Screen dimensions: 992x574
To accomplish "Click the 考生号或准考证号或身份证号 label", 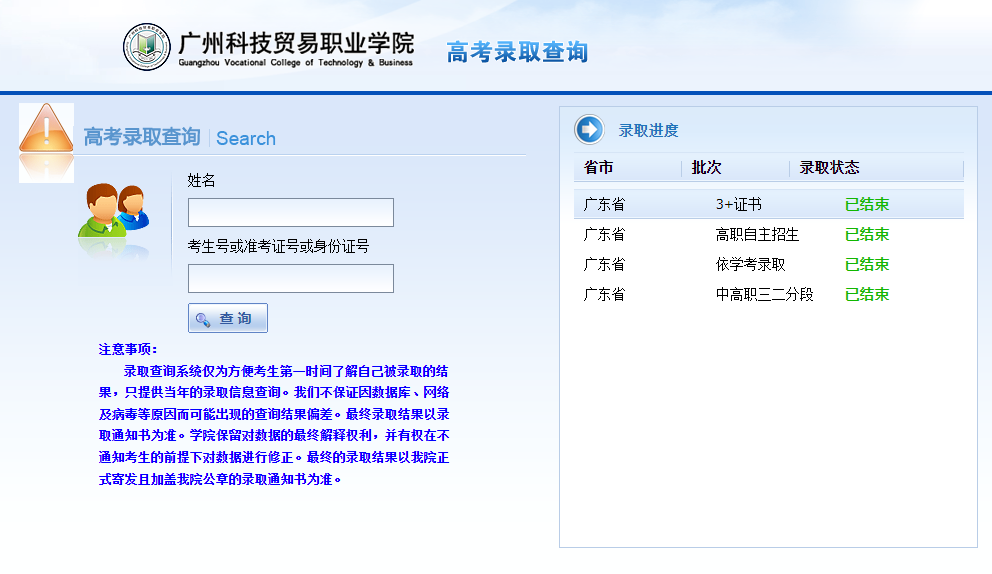I will tap(278, 246).
